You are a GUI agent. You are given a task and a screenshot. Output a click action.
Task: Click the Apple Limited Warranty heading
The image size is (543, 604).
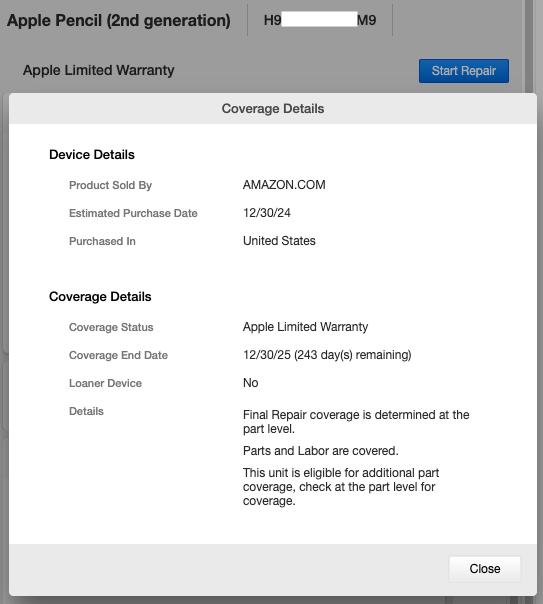coord(99,70)
